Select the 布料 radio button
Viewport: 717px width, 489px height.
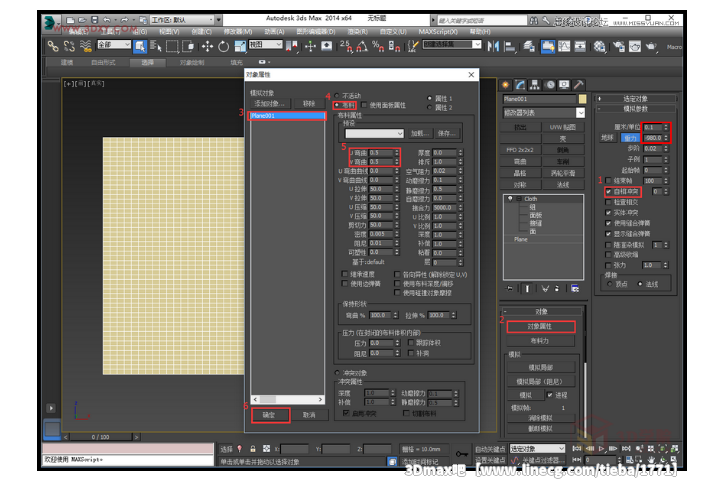(337, 105)
